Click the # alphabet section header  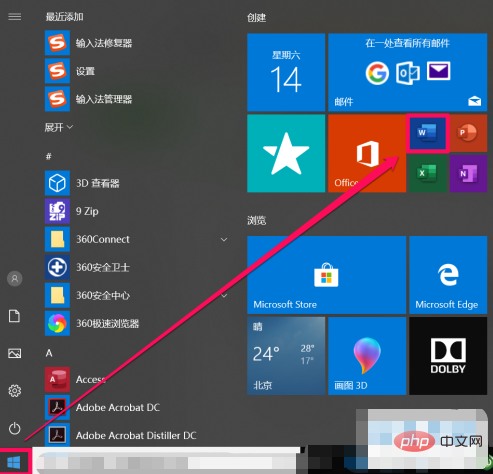[49, 156]
